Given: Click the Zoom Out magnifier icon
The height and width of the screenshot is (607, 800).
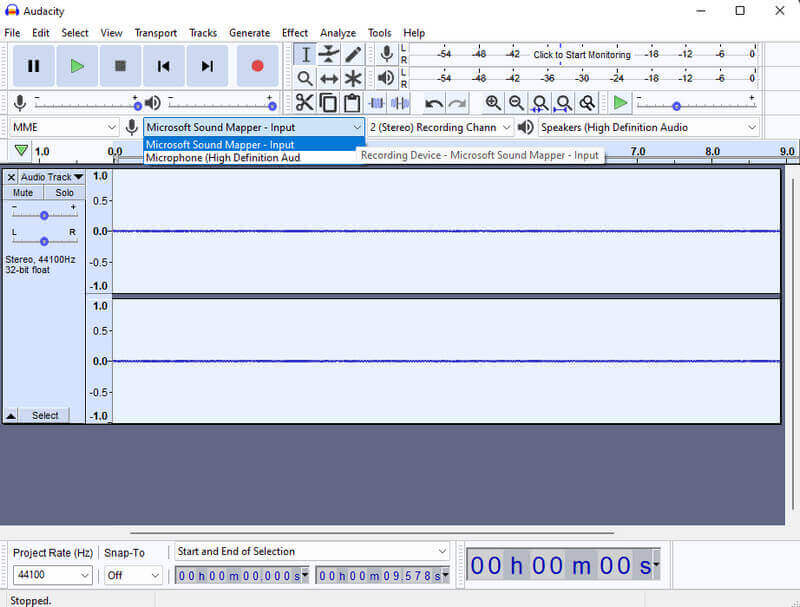Looking at the screenshot, I should (x=516, y=103).
